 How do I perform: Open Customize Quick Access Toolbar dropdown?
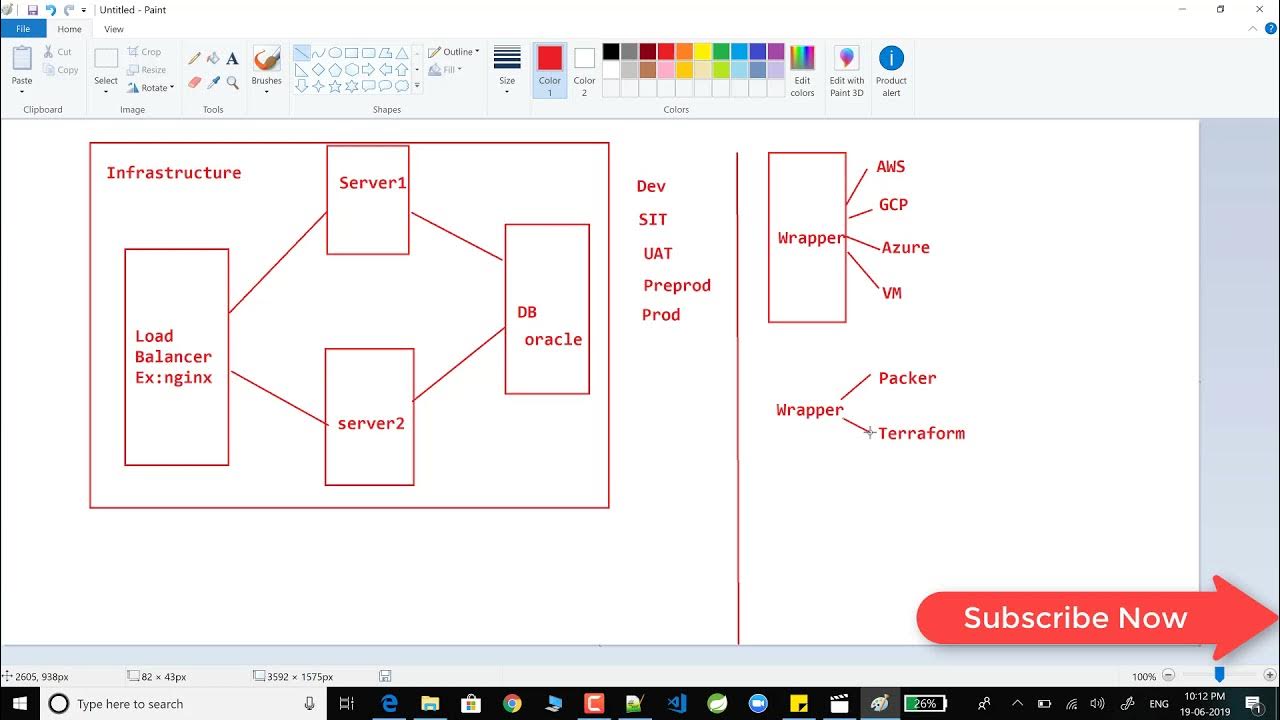point(84,10)
